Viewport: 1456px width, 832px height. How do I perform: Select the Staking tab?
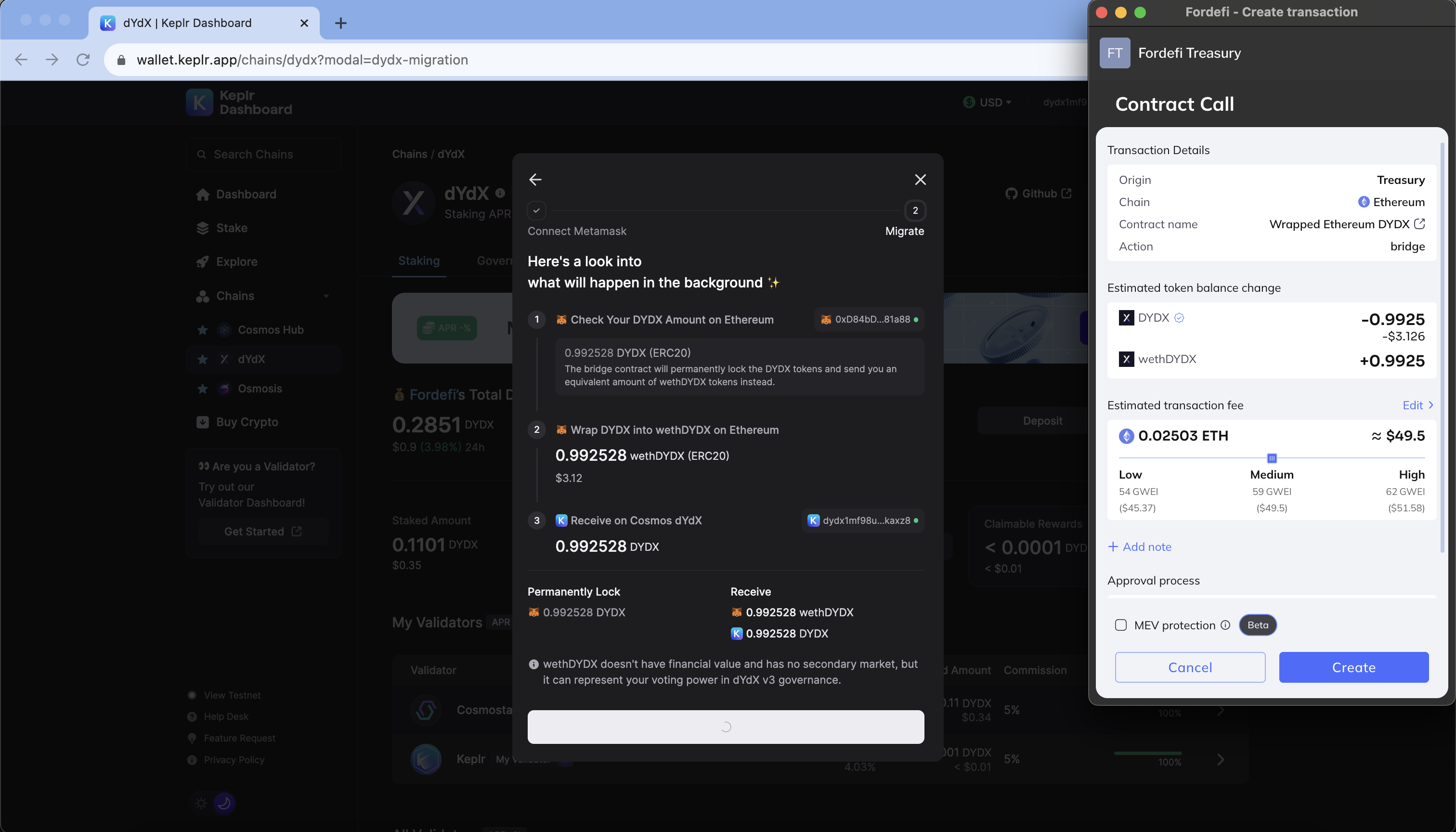(419, 260)
